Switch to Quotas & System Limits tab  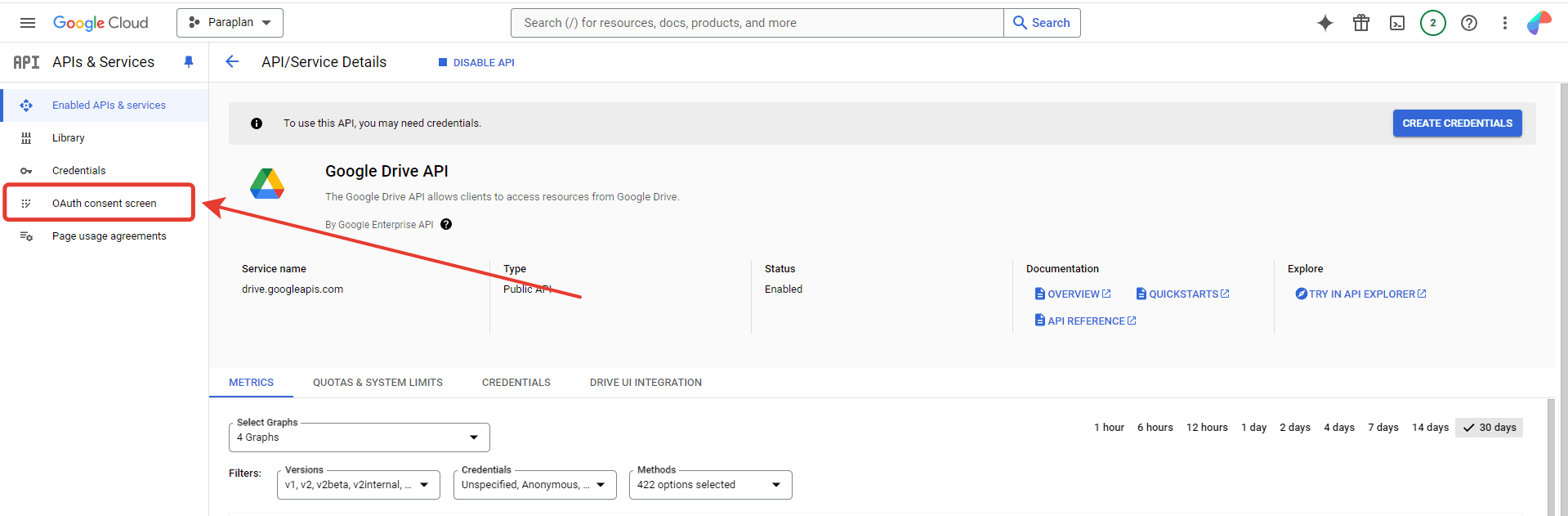tap(377, 383)
